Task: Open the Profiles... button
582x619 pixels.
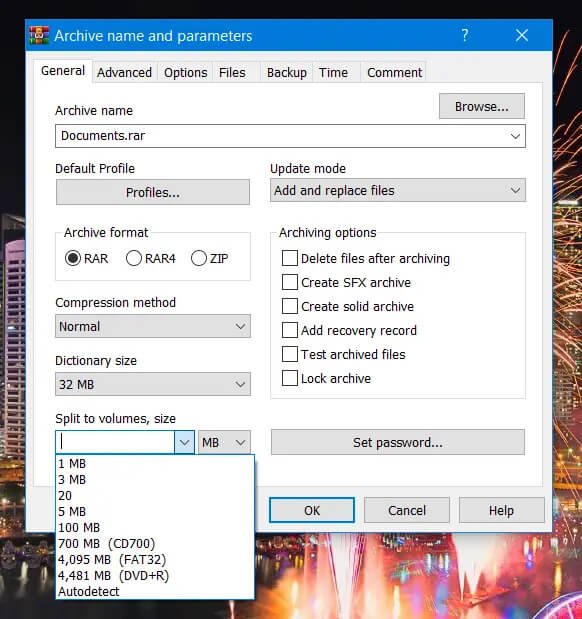Action: pyautogui.click(x=153, y=192)
